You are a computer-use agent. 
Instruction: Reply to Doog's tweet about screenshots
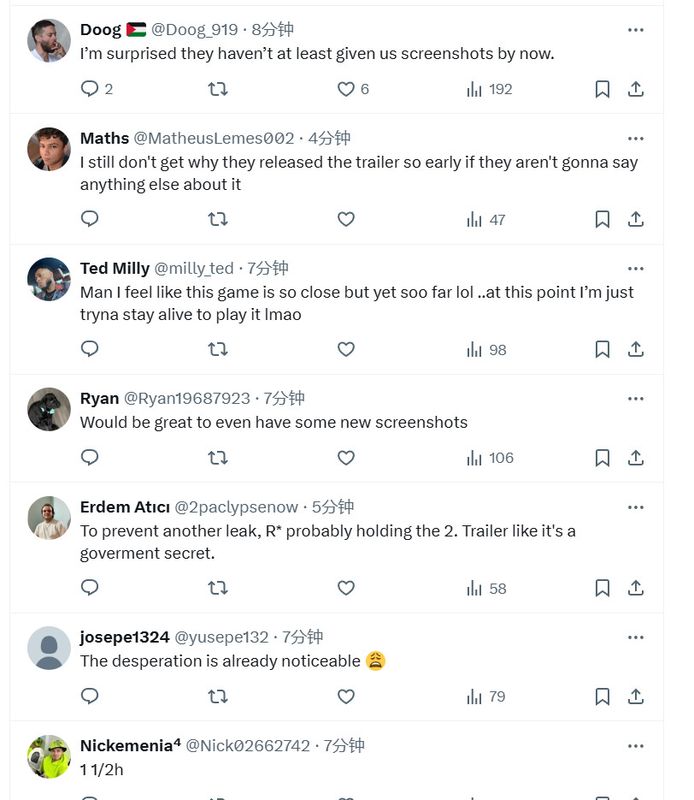(90, 89)
